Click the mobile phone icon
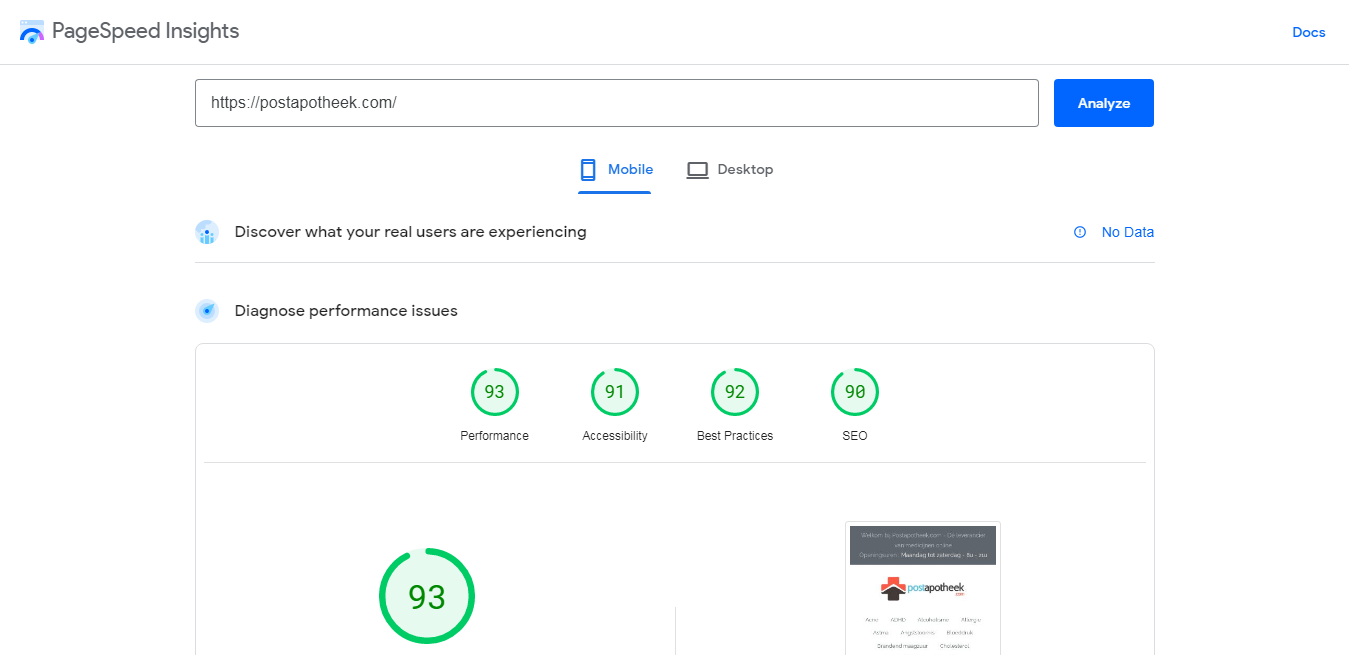 click(x=588, y=170)
